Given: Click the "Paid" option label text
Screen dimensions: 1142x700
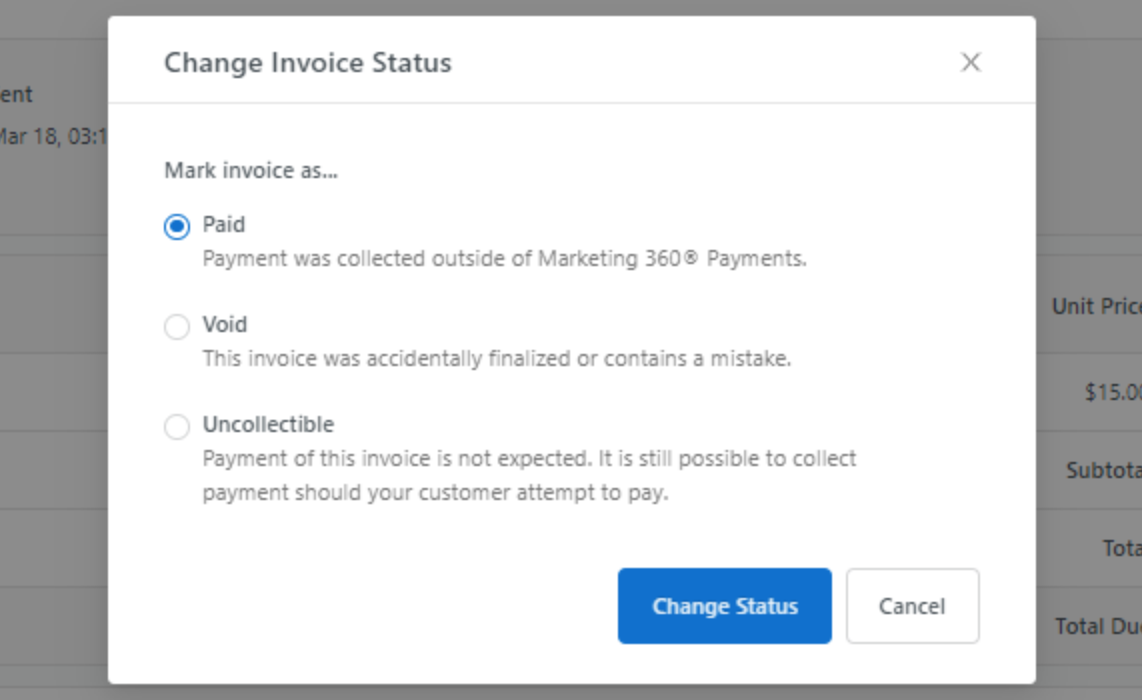Looking at the screenshot, I should [x=224, y=224].
